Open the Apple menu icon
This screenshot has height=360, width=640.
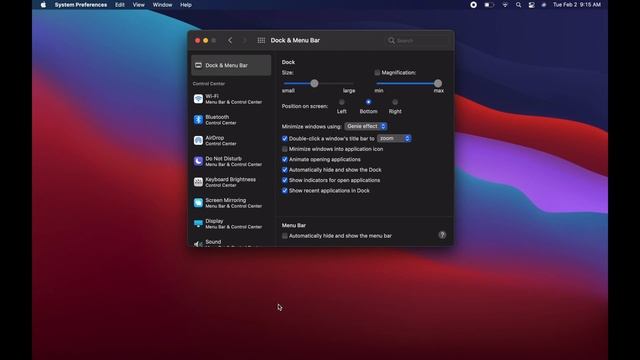43,5
